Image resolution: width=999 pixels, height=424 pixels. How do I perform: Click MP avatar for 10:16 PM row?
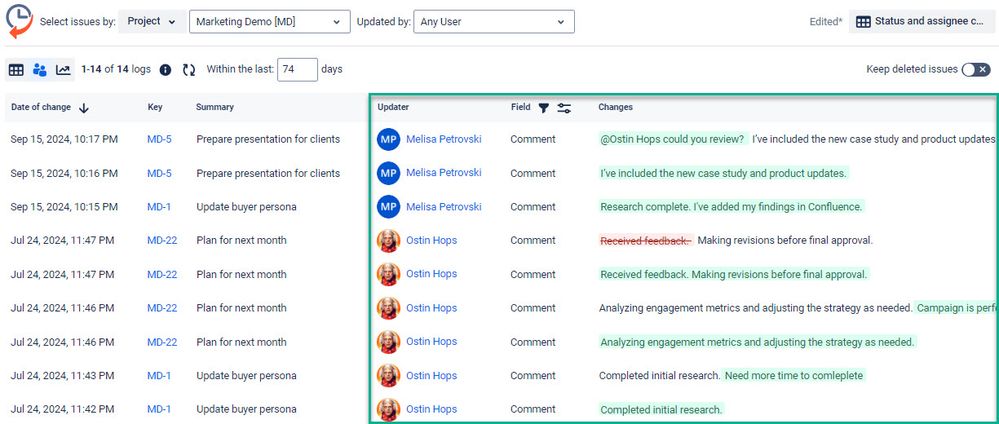(x=388, y=173)
